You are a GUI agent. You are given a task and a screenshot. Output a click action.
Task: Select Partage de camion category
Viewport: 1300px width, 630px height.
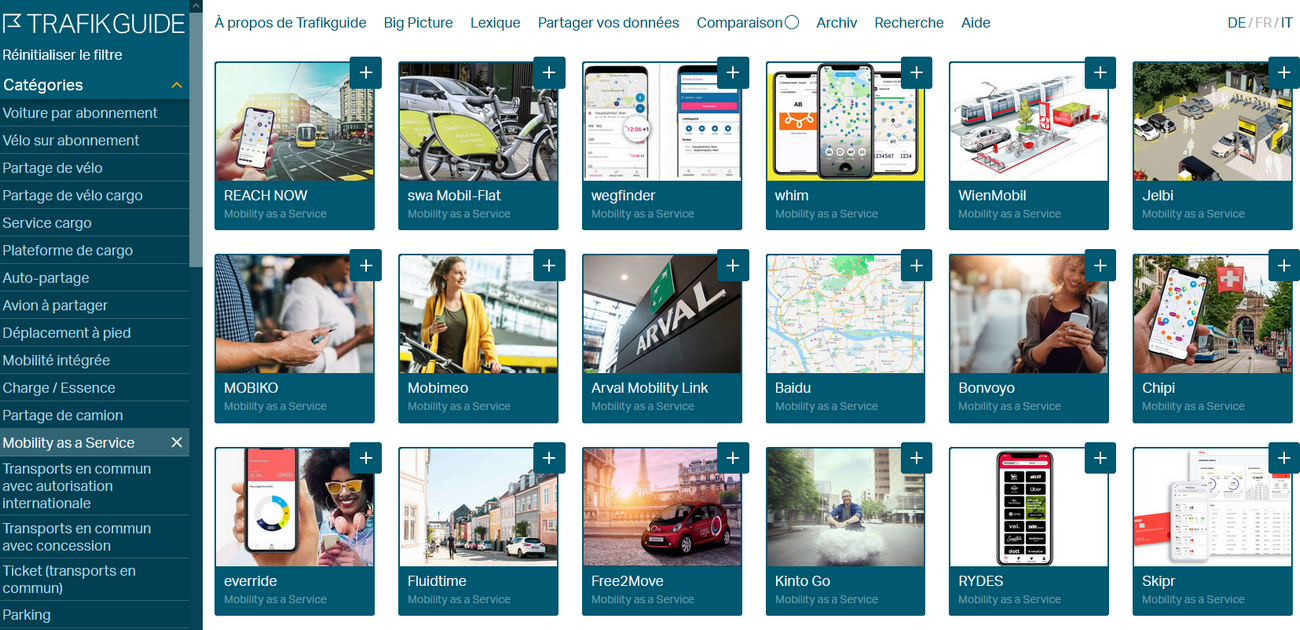click(x=94, y=415)
